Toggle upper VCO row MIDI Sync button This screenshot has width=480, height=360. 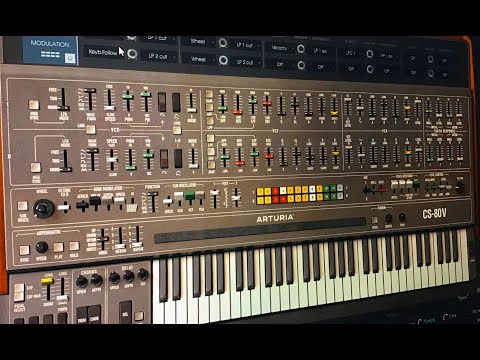(x=34, y=105)
